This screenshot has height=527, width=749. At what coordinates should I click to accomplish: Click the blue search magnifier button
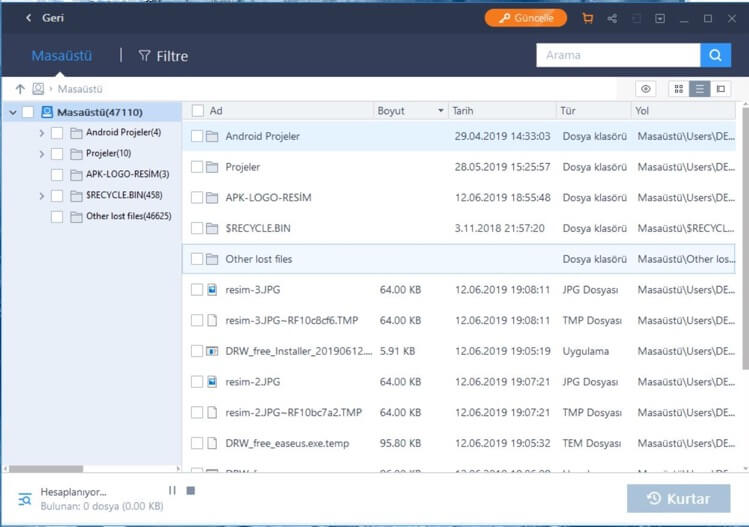pyautogui.click(x=715, y=55)
